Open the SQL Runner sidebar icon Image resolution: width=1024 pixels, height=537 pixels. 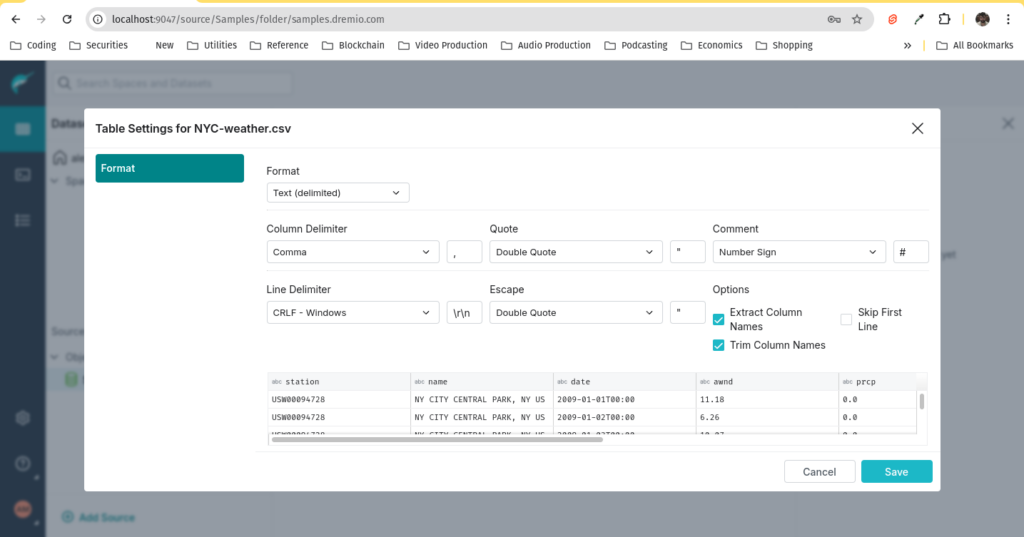[22, 174]
